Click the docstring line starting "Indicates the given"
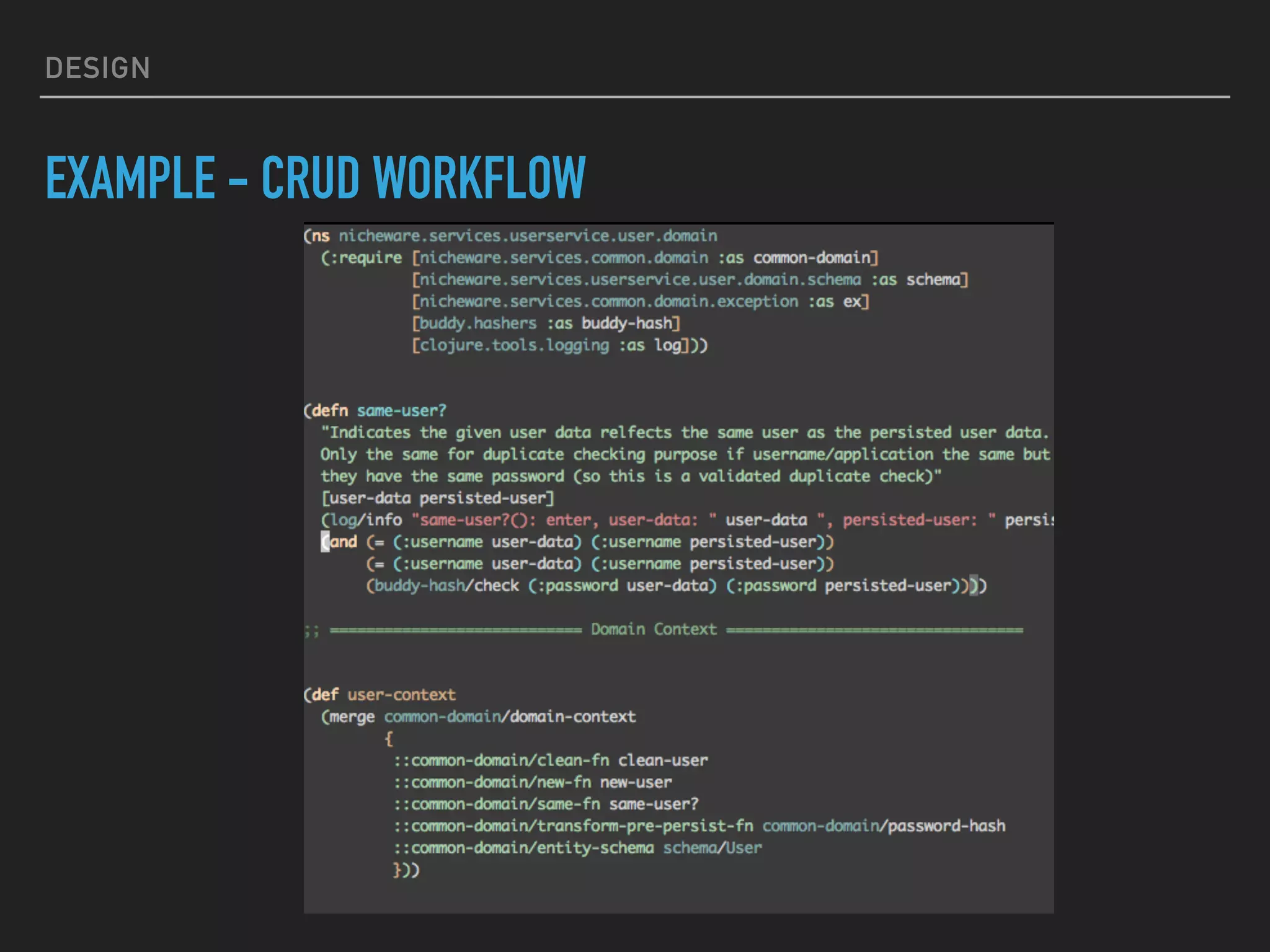Viewport: 1270px width, 952px height. pyautogui.click(x=685, y=433)
